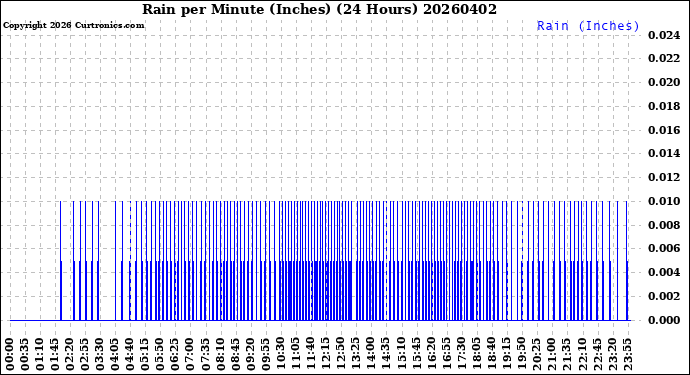Click the 23:55 time axis label
690x375 pixels.
(x=627, y=354)
